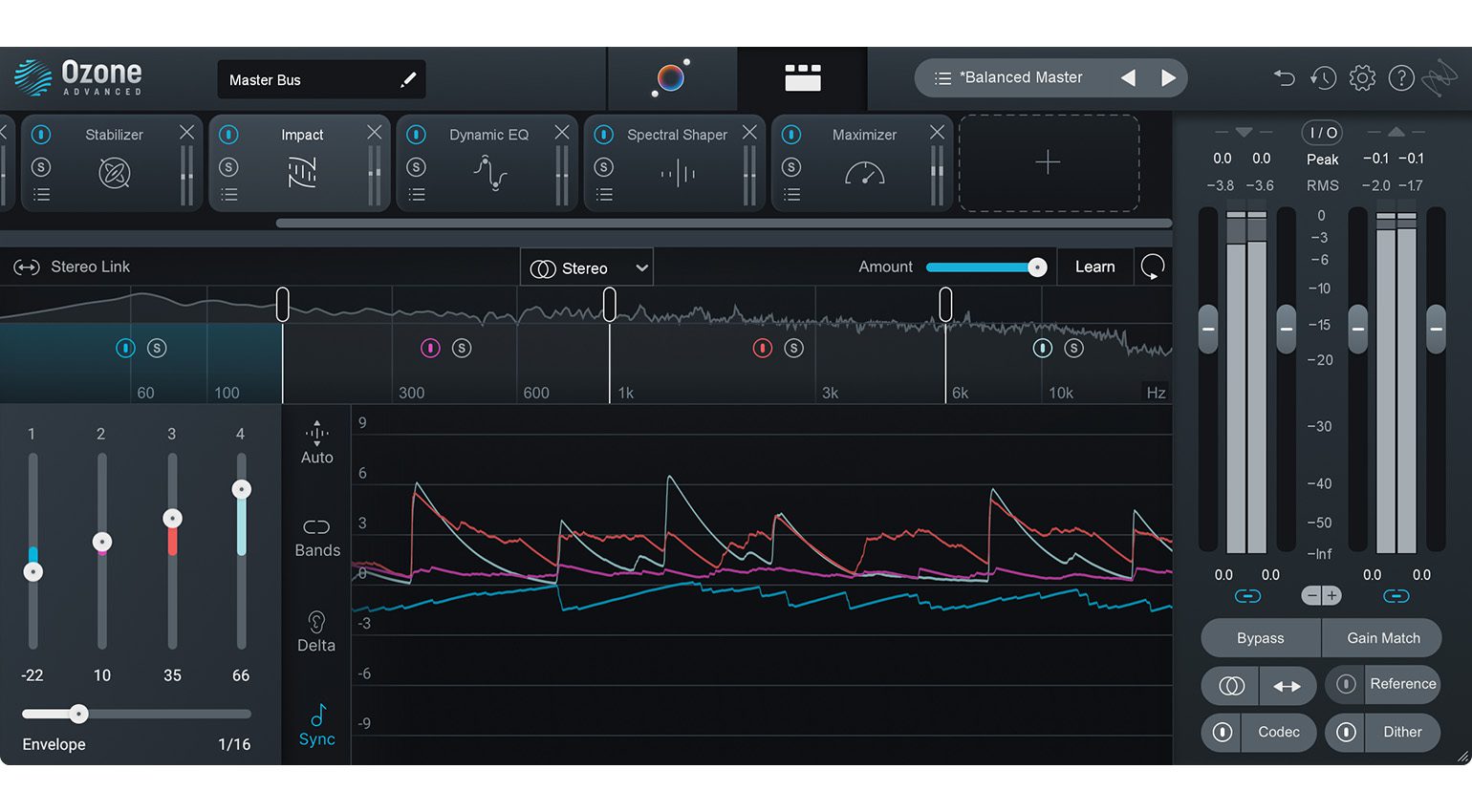Viewport: 1472px width, 812px height.
Task: Open the preset browser list
Action: 941,77
